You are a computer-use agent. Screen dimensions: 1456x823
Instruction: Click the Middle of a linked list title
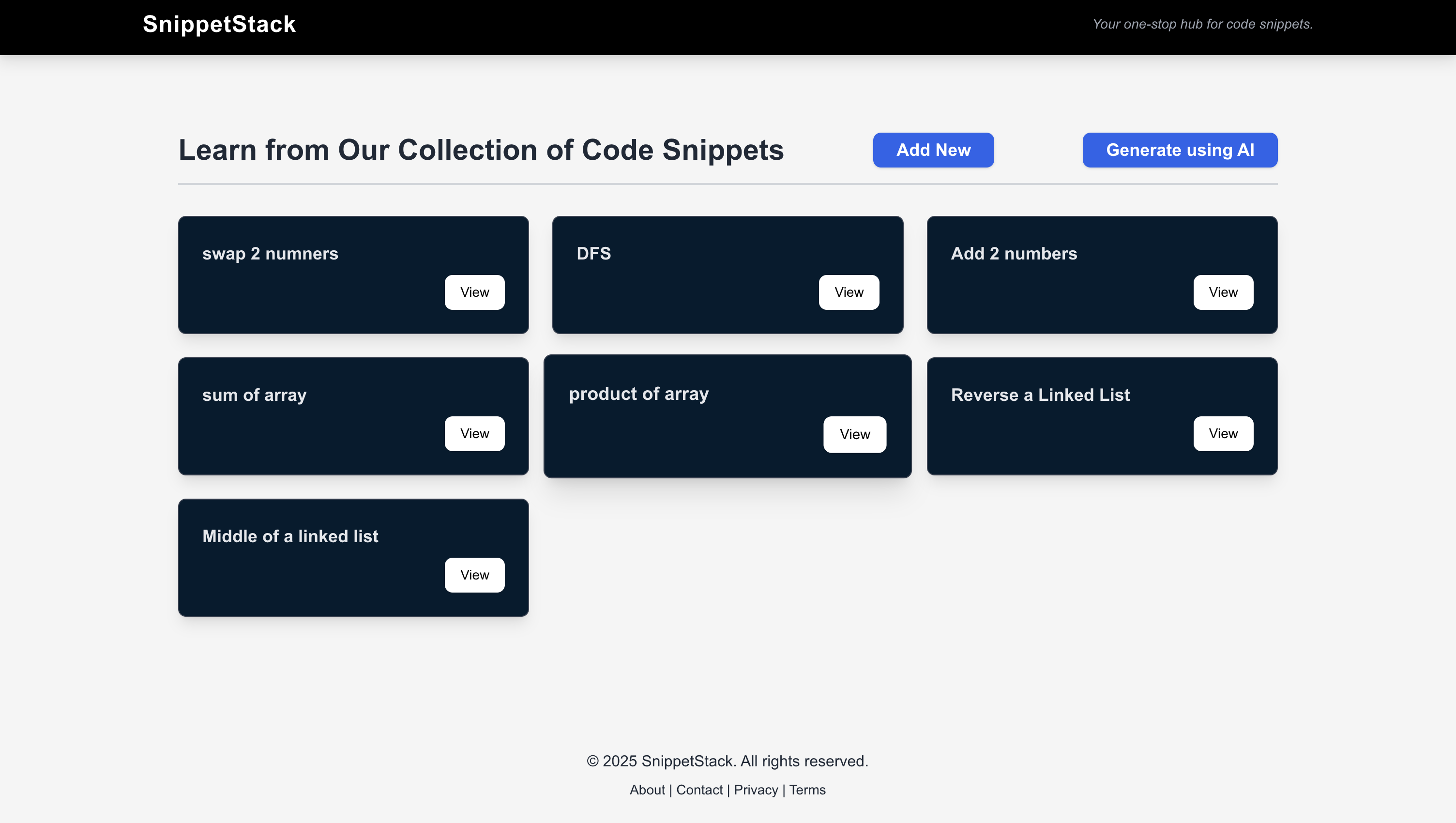click(x=290, y=536)
